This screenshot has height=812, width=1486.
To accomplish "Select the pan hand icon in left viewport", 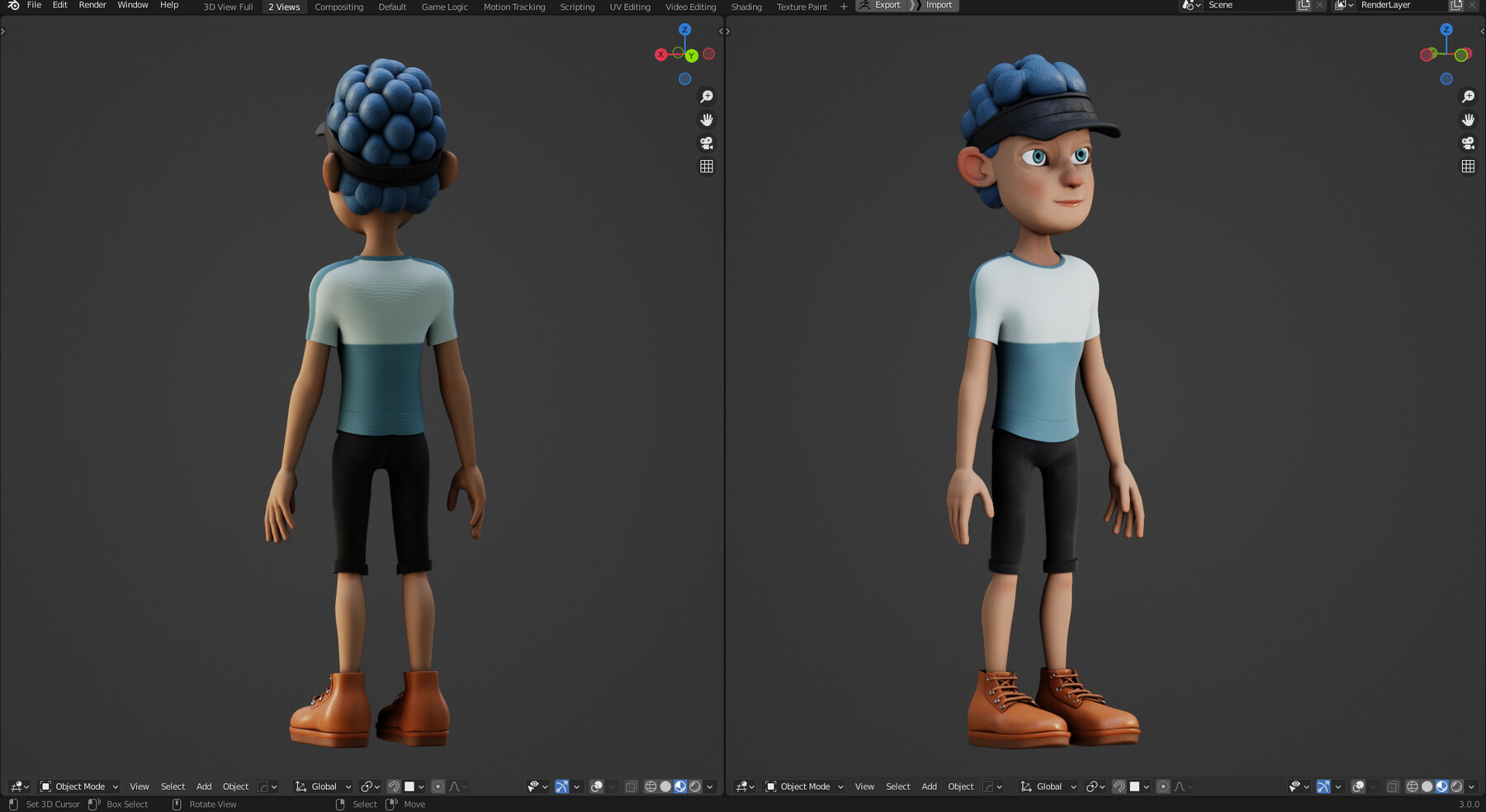I will [x=707, y=120].
